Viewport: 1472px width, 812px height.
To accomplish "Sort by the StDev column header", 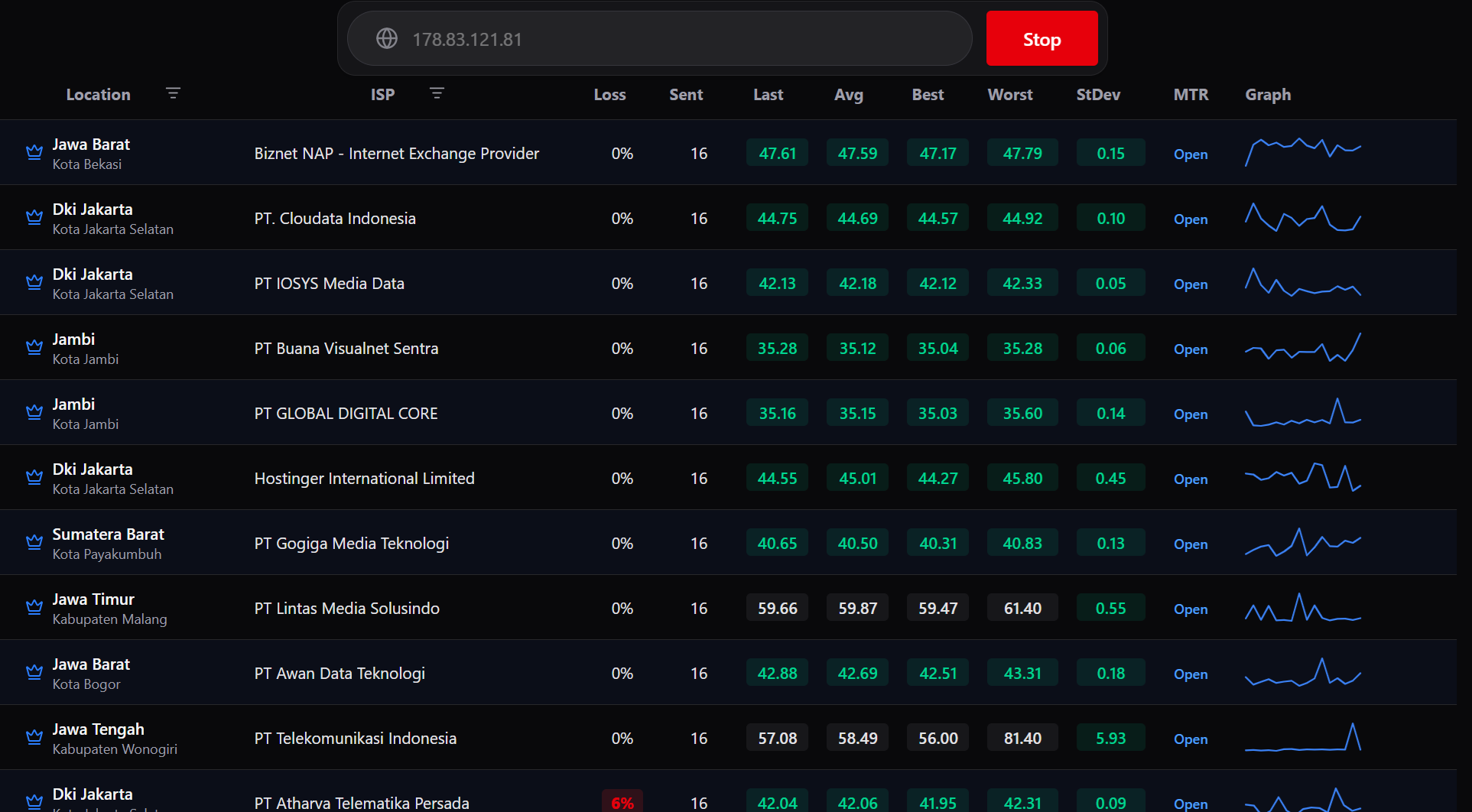I will (1098, 94).
